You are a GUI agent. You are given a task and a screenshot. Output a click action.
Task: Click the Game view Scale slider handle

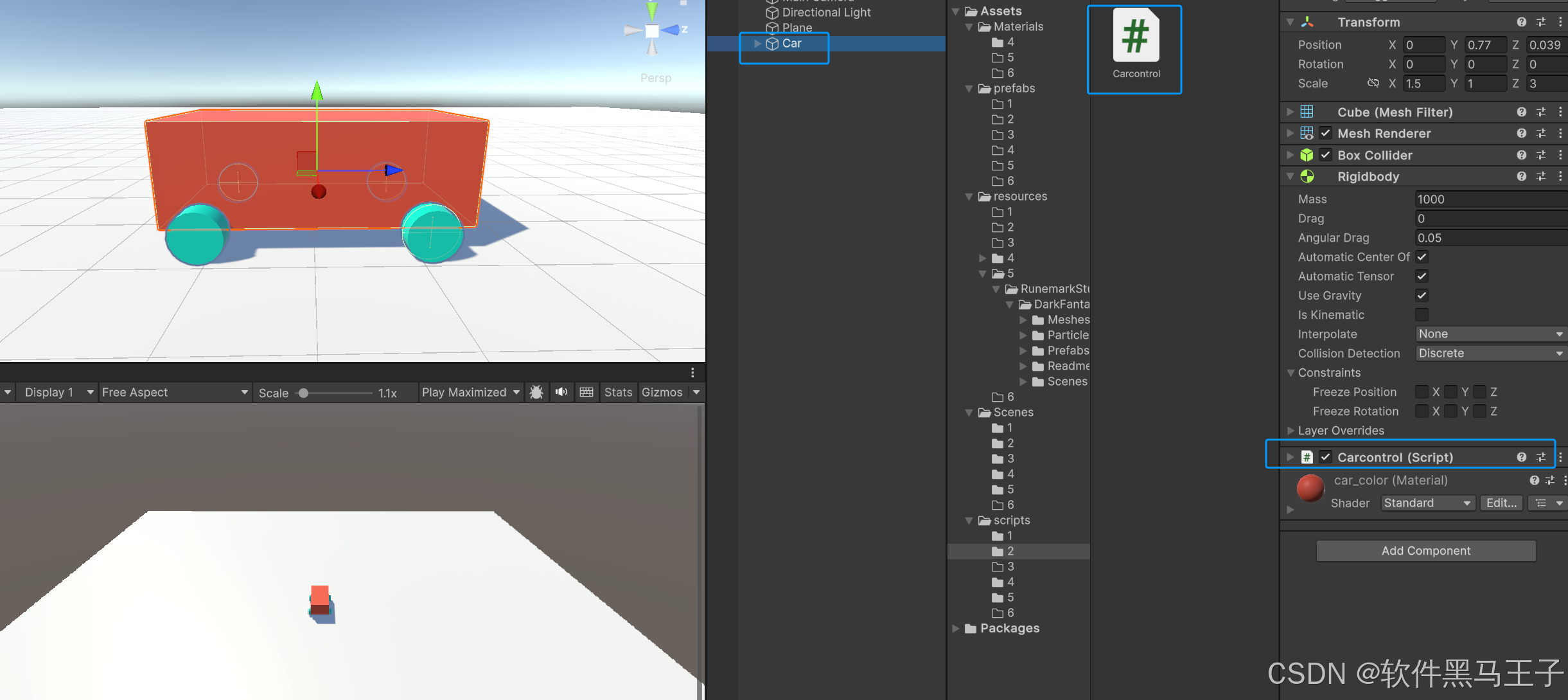click(303, 393)
